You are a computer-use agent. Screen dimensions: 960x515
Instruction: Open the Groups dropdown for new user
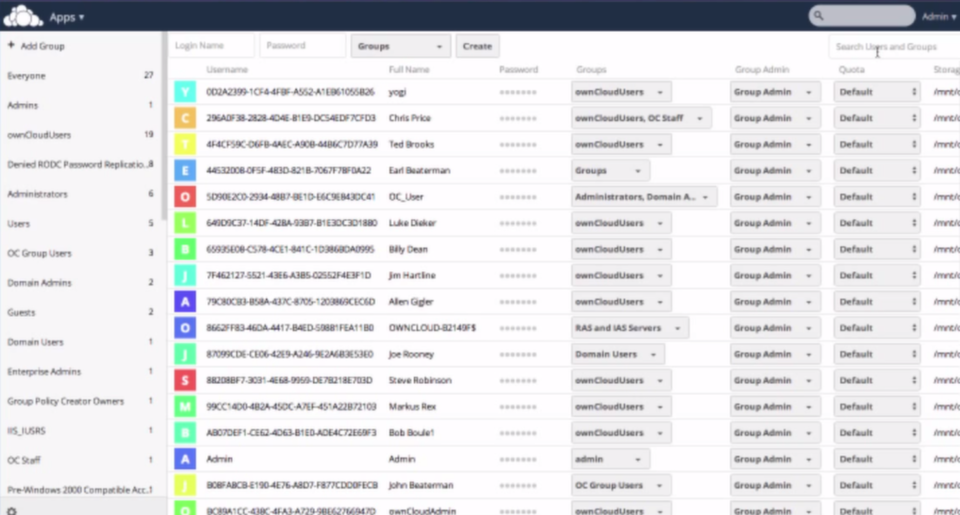point(400,46)
